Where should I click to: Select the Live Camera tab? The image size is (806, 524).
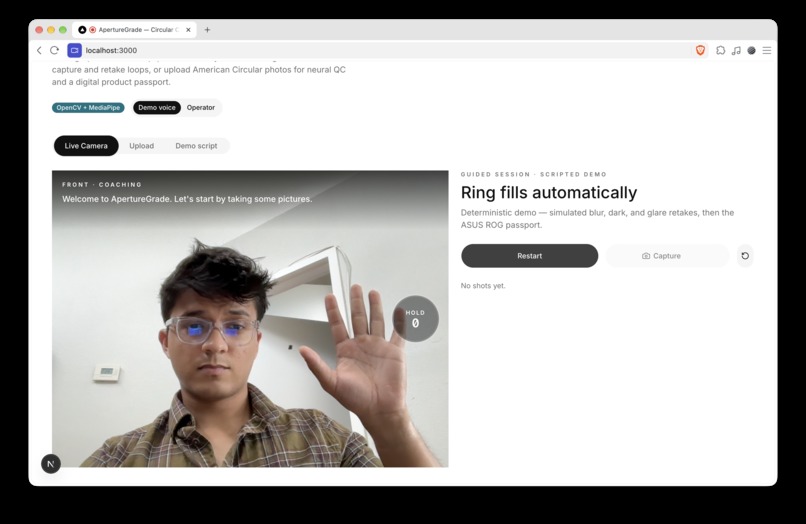coord(86,146)
